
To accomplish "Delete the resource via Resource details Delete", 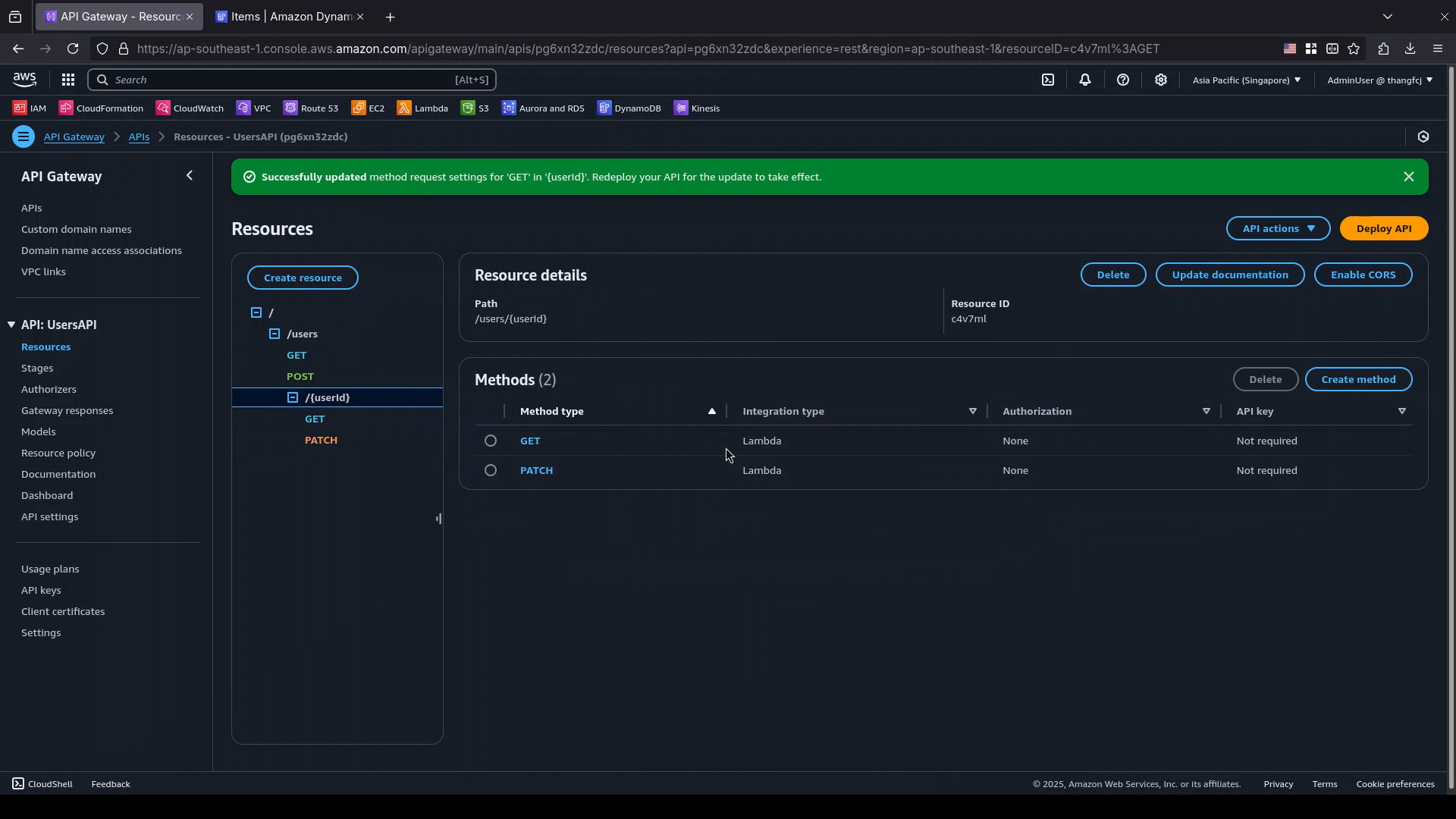I will pos(1113,275).
